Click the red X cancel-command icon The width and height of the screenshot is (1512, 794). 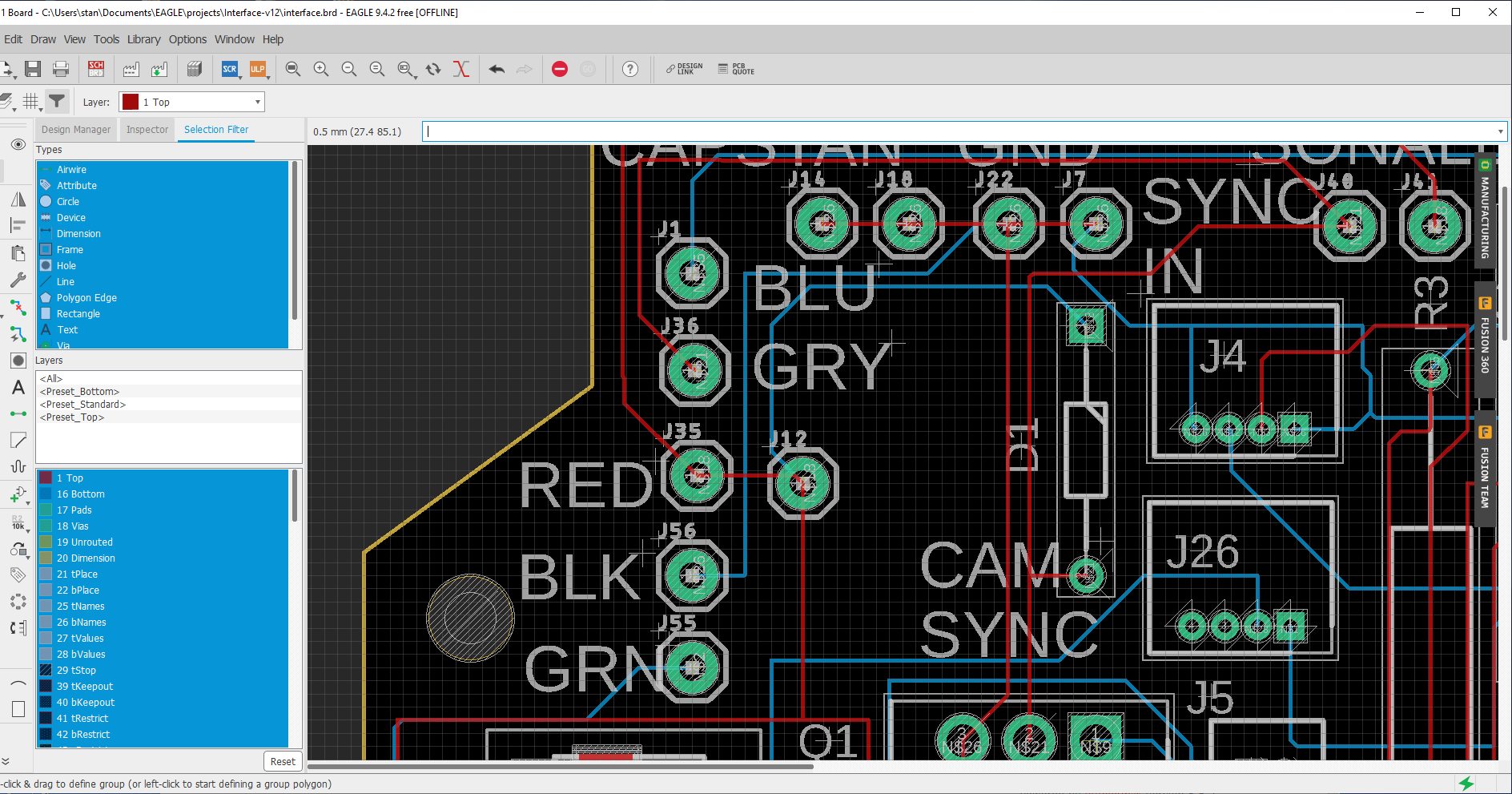[461, 69]
